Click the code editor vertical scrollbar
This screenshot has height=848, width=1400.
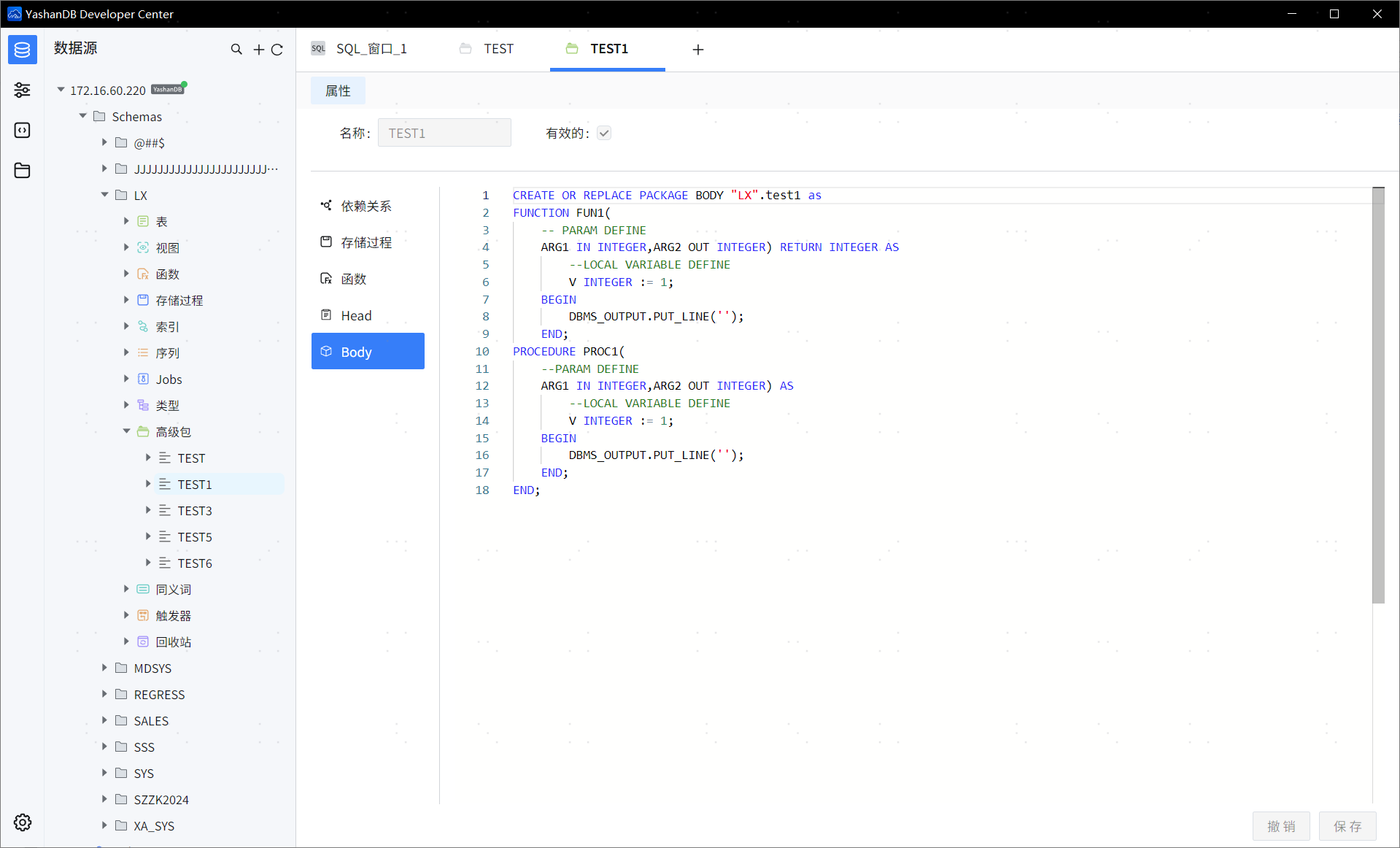coord(1377,394)
